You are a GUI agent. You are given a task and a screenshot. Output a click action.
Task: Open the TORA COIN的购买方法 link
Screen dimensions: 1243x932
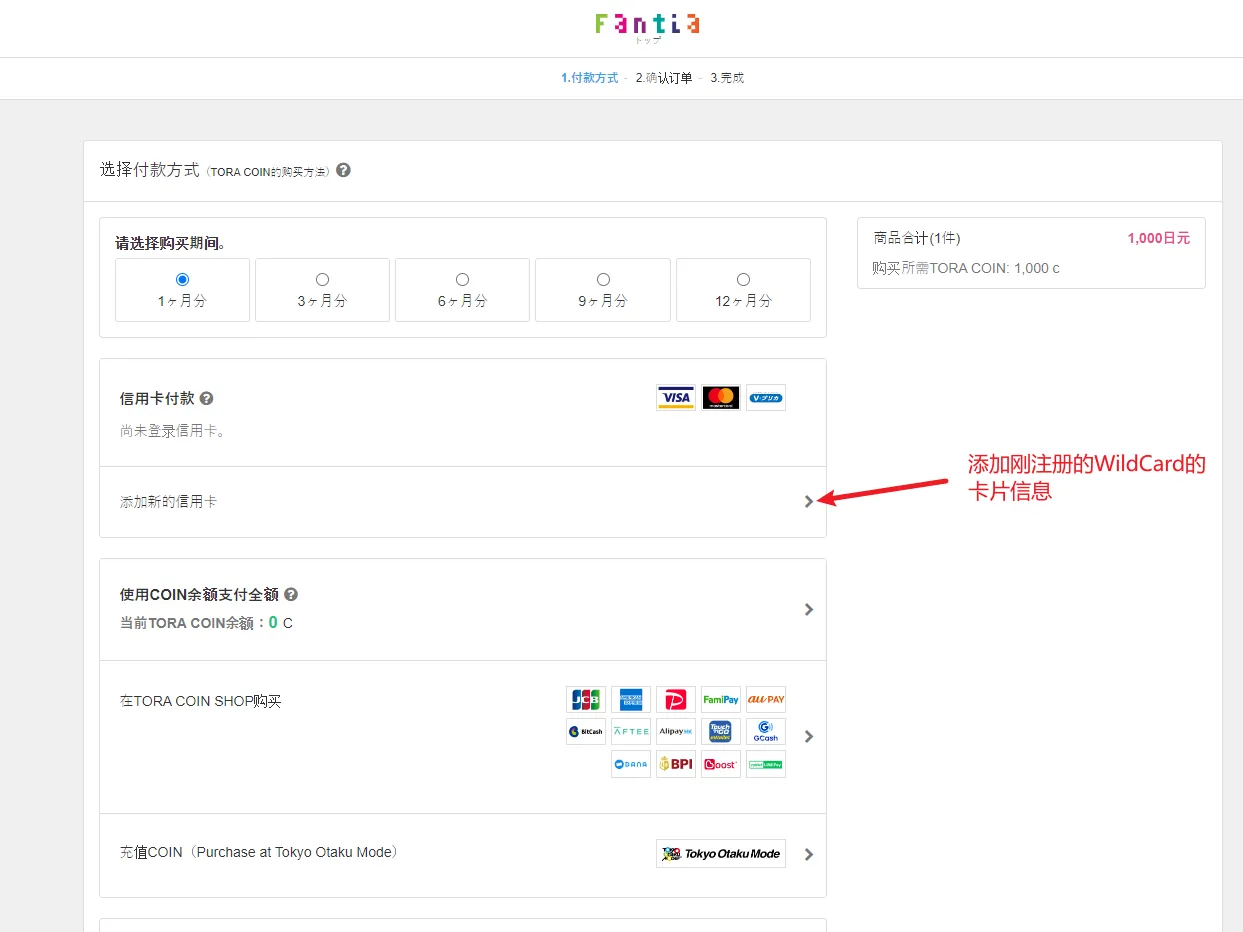point(268,172)
